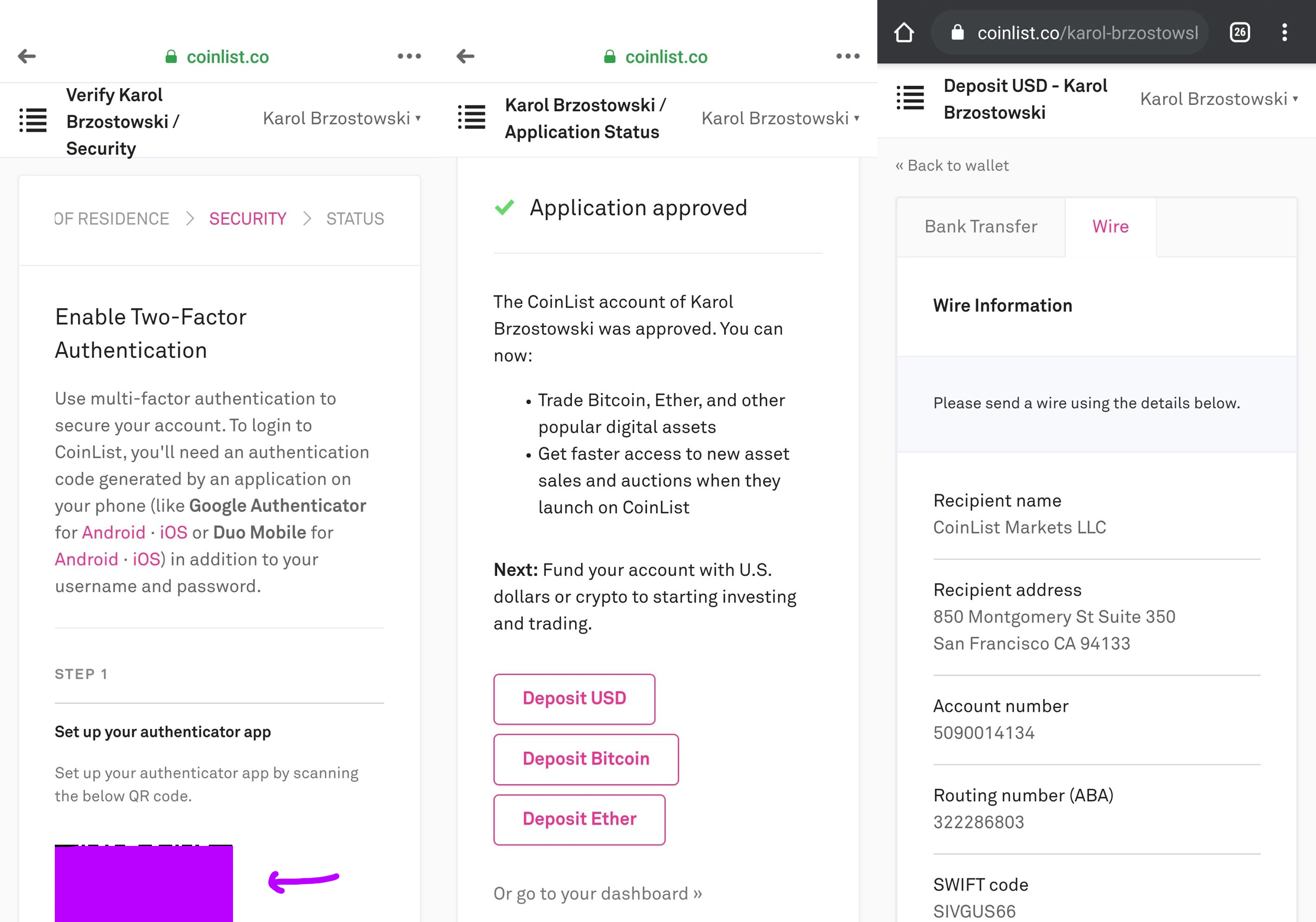Open Android link after Google Authenticator
Image resolution: width=1316 pixels, height=922 pixels.
coord(113,532)
